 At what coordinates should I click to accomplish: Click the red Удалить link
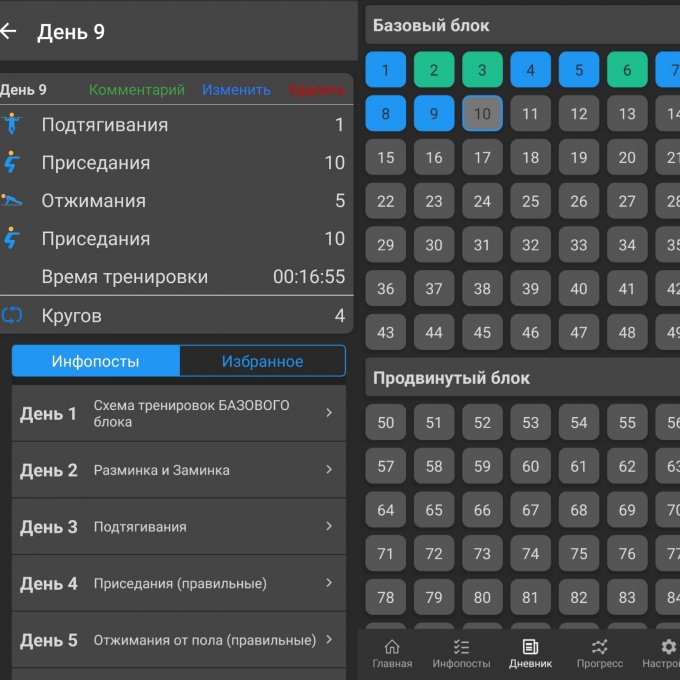[316, 90]
